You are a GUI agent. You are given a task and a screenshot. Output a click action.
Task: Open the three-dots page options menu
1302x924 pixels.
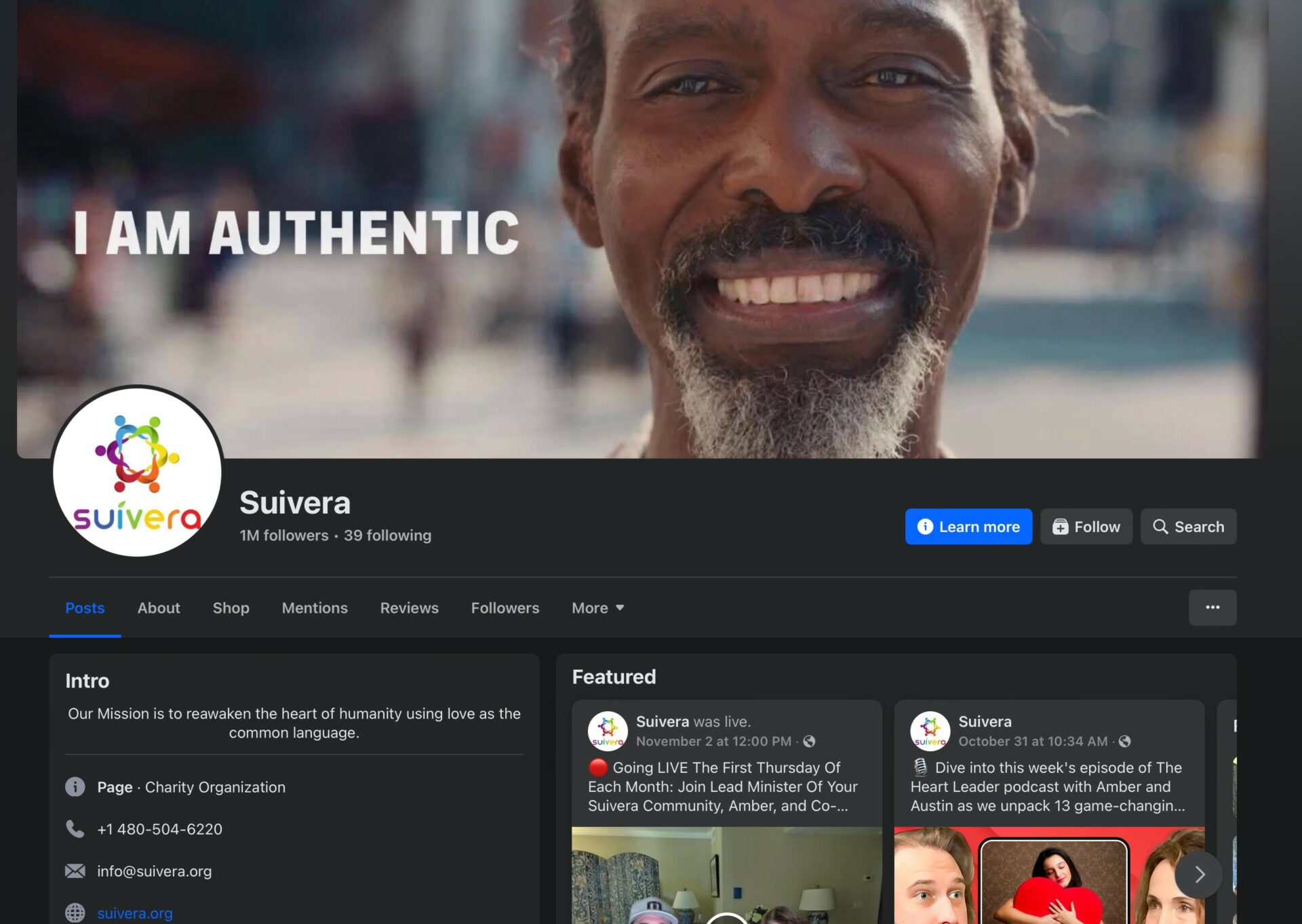click(1212, 607)
